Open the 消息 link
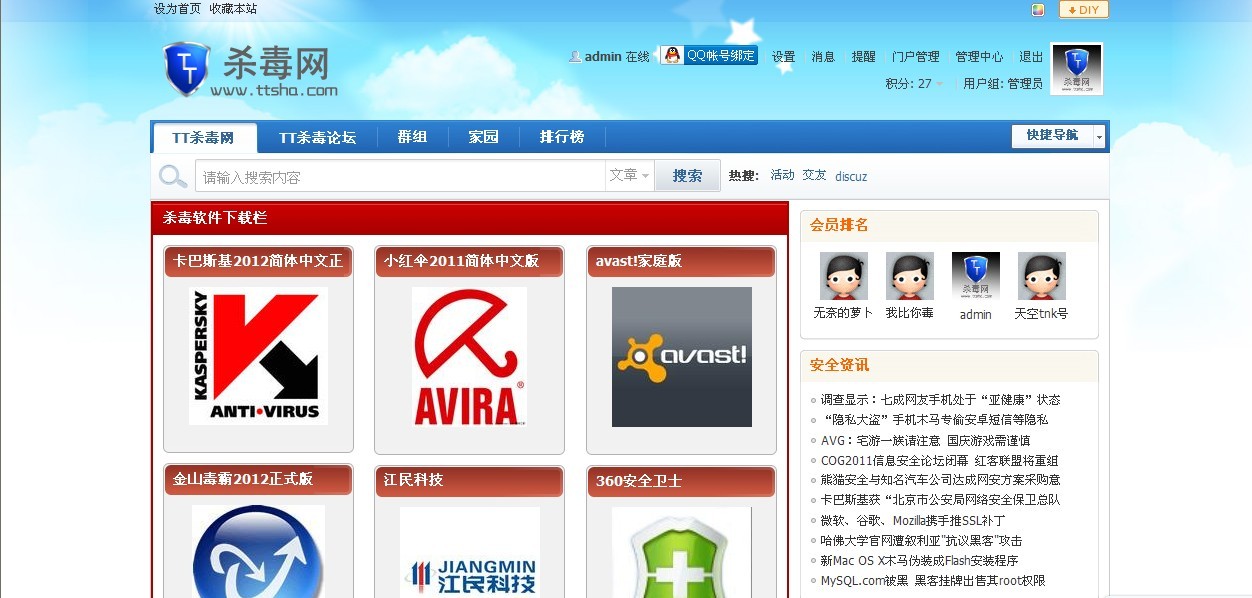 [823, 57]
